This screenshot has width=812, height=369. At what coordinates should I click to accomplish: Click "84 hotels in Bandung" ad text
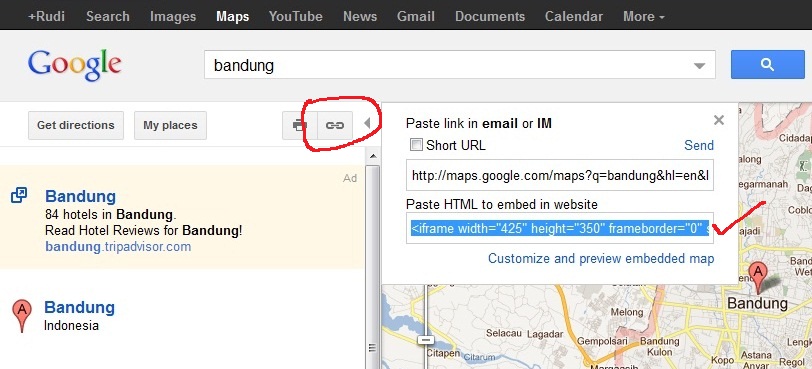110,214
